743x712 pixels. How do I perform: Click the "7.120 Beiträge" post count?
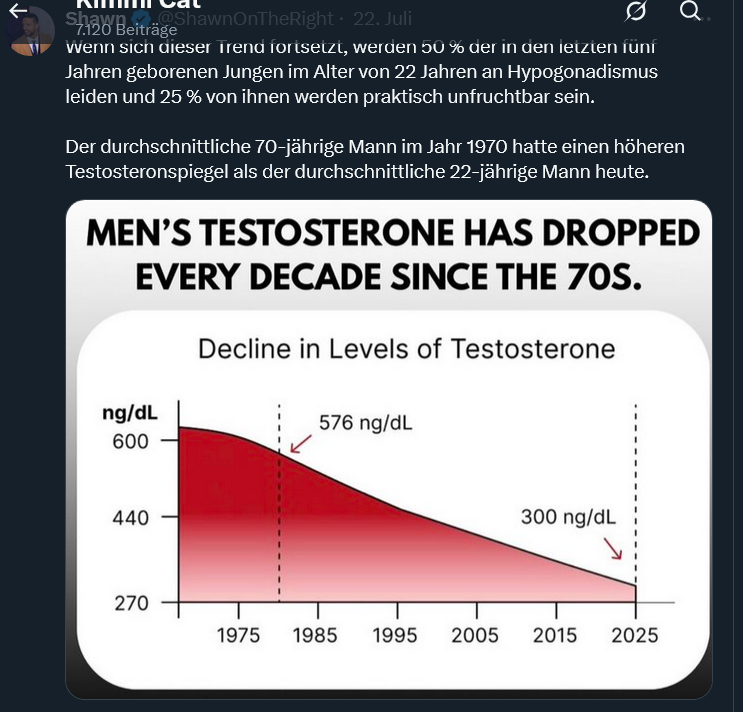[x=126, y=30]
